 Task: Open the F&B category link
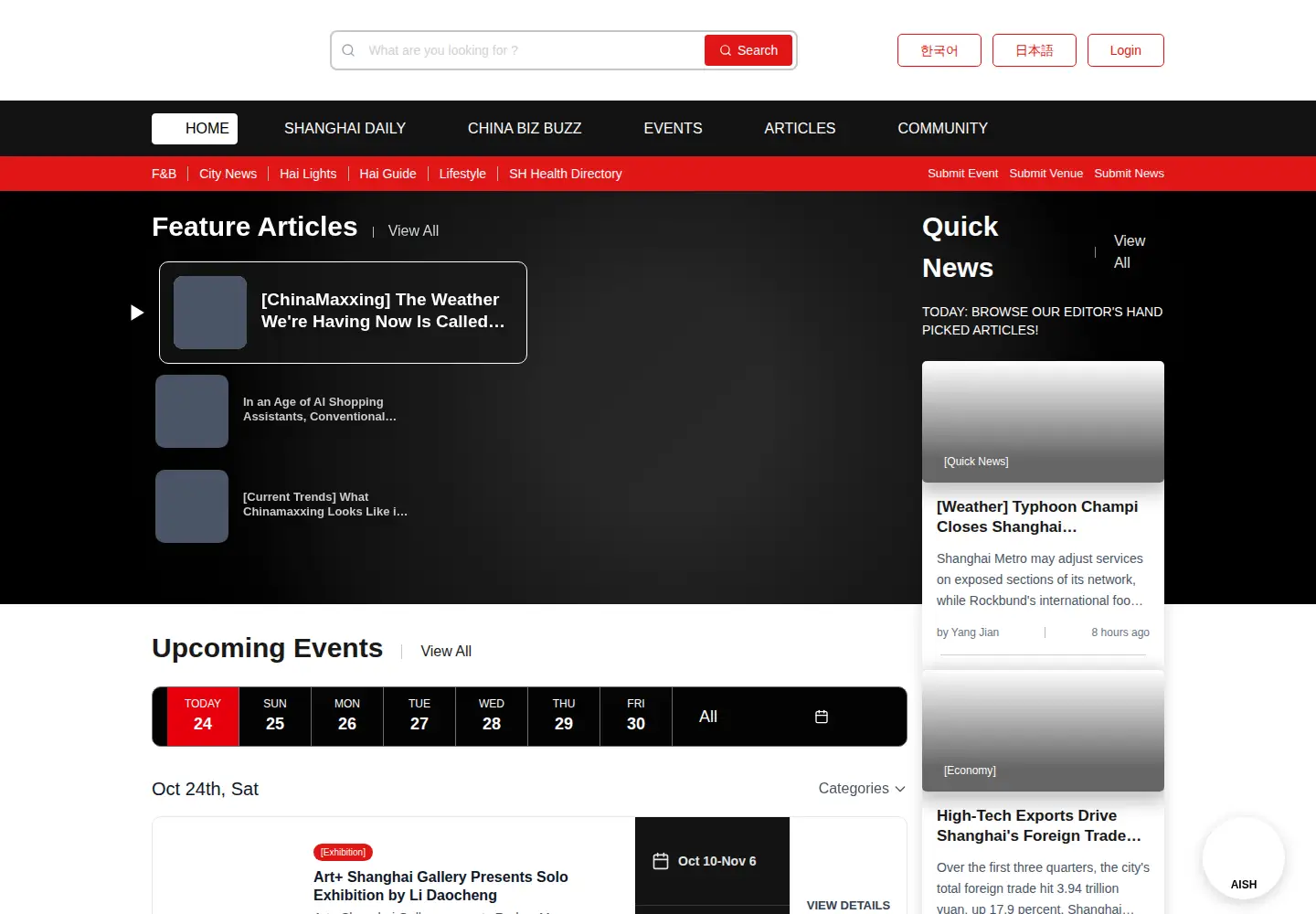pos(164,174)
